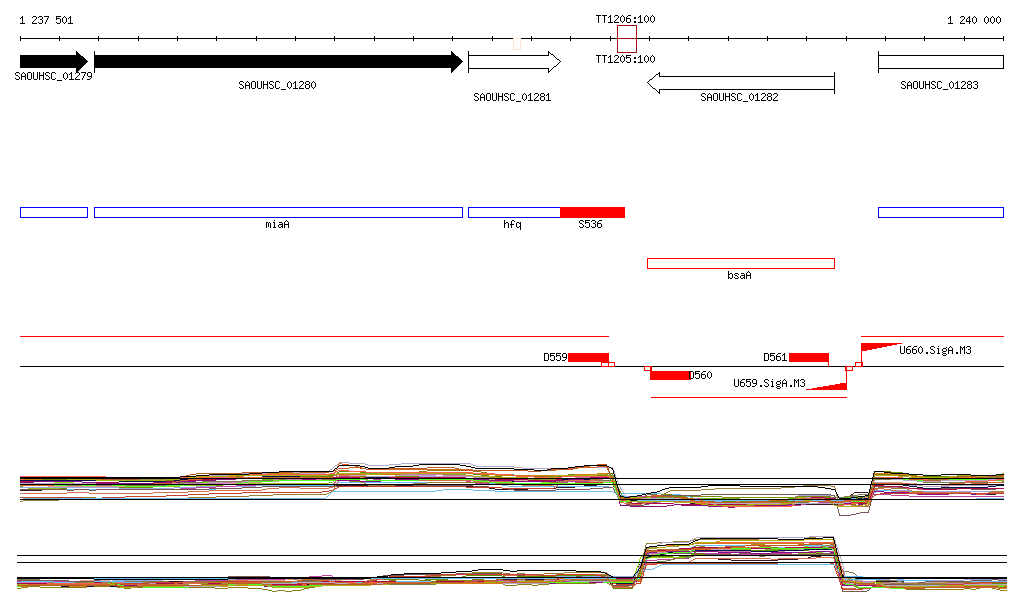1024x611 pixels.
Task: Click the 1 240 000 coordinate label
Action: (x=974, y=20)
